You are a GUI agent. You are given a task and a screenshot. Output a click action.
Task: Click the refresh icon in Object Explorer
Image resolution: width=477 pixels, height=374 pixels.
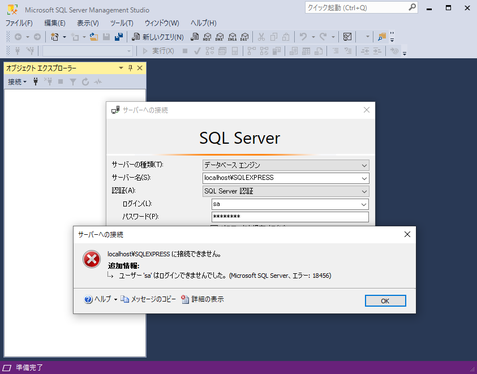85,82
